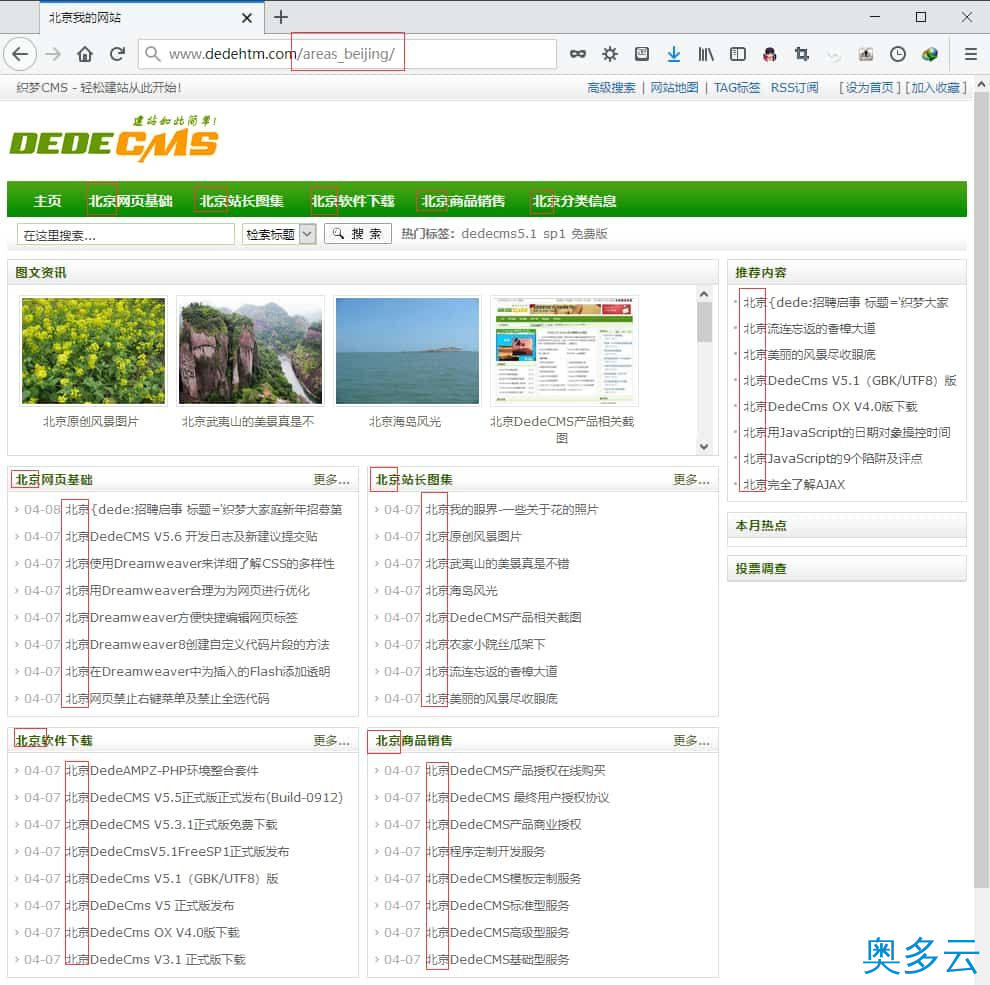Open 北京DedeAMPZ-PHP环境整合套件 link
Image resolution: width=990 pixels, height=985 pixels.
pos(162,771)
